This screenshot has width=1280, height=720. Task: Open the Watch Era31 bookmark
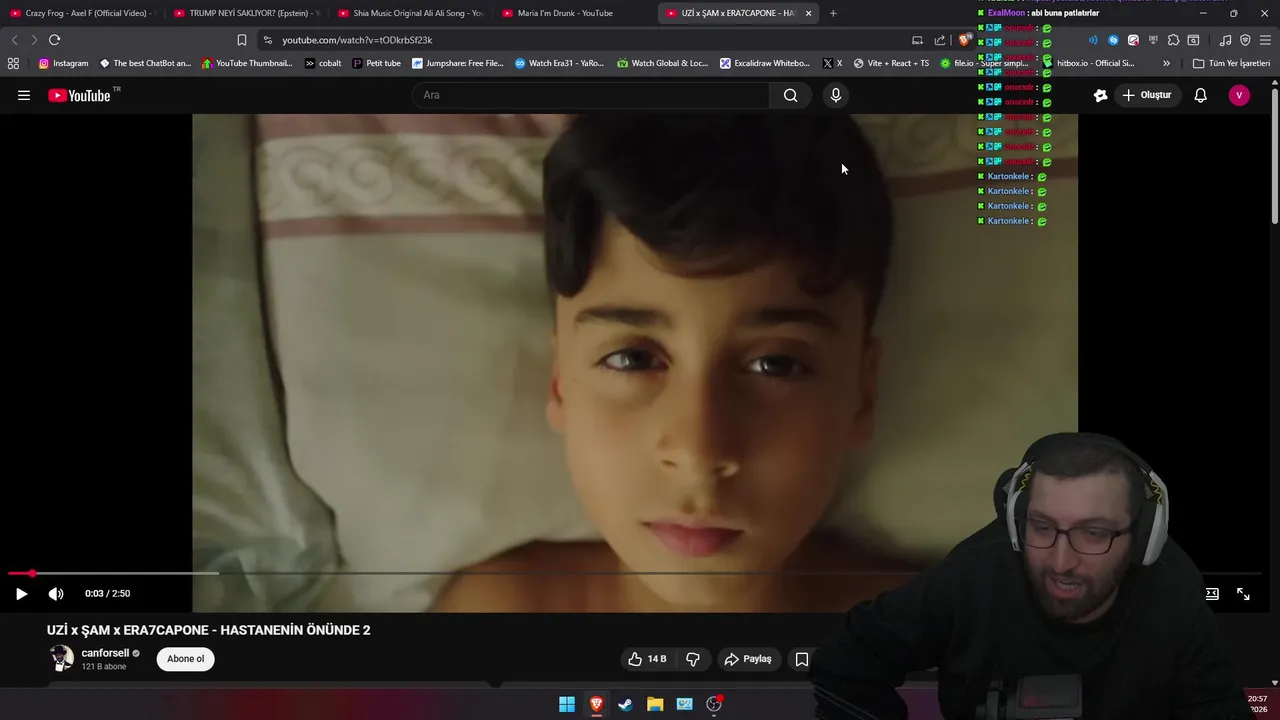(x=559, y=63)
